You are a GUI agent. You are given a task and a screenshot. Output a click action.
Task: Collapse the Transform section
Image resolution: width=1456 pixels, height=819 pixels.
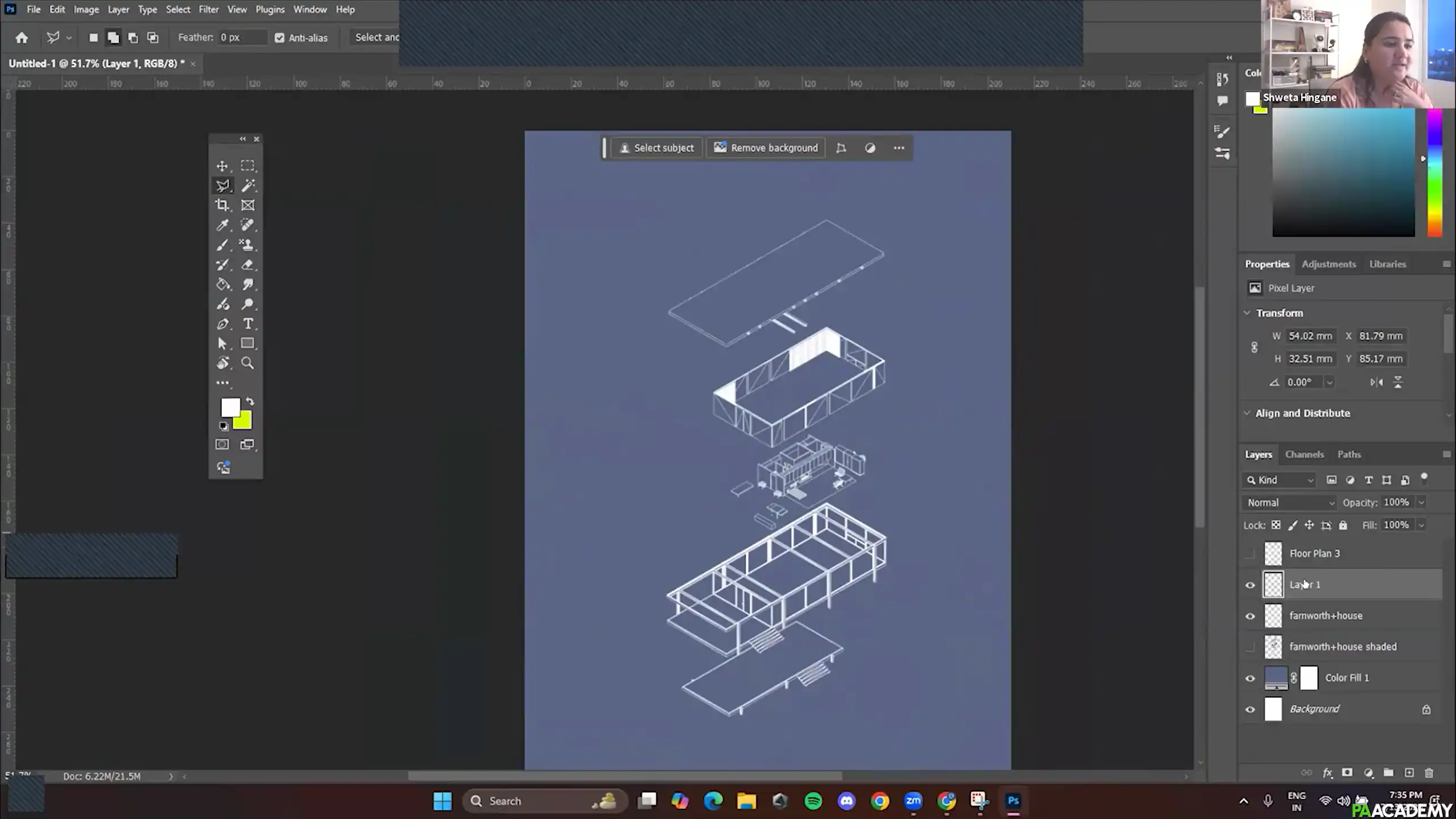point(1247,313)
